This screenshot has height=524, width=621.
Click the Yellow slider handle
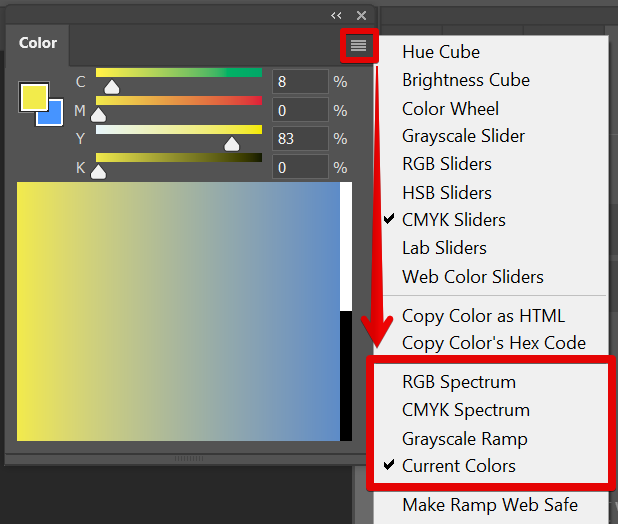click(x=232, y=144)
